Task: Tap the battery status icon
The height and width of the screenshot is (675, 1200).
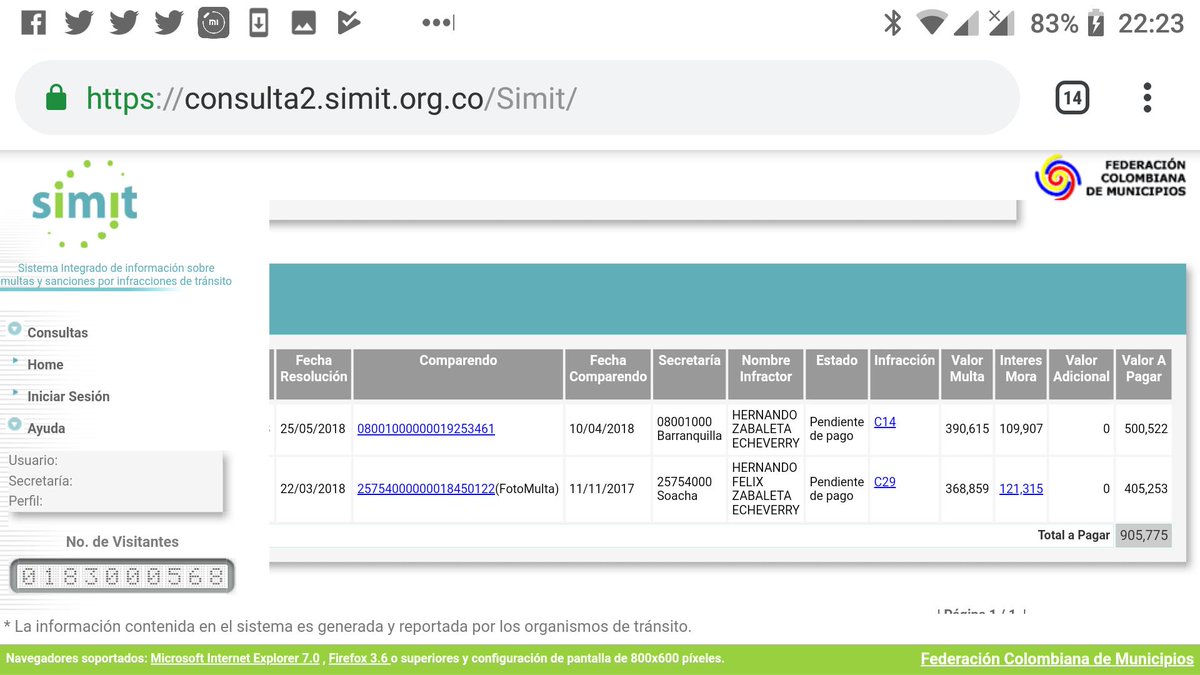Action: click(x=1097, y=22)
